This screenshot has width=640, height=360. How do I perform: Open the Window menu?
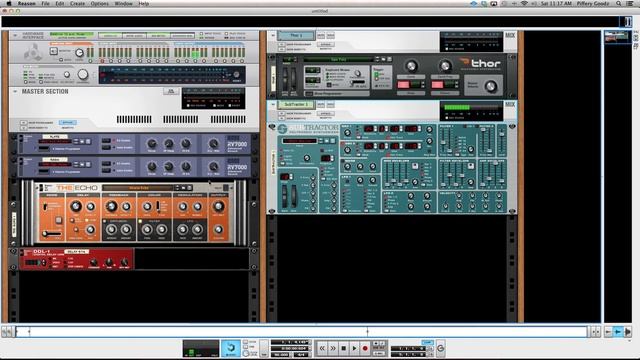pyautogui.click(x=123, y=3)
